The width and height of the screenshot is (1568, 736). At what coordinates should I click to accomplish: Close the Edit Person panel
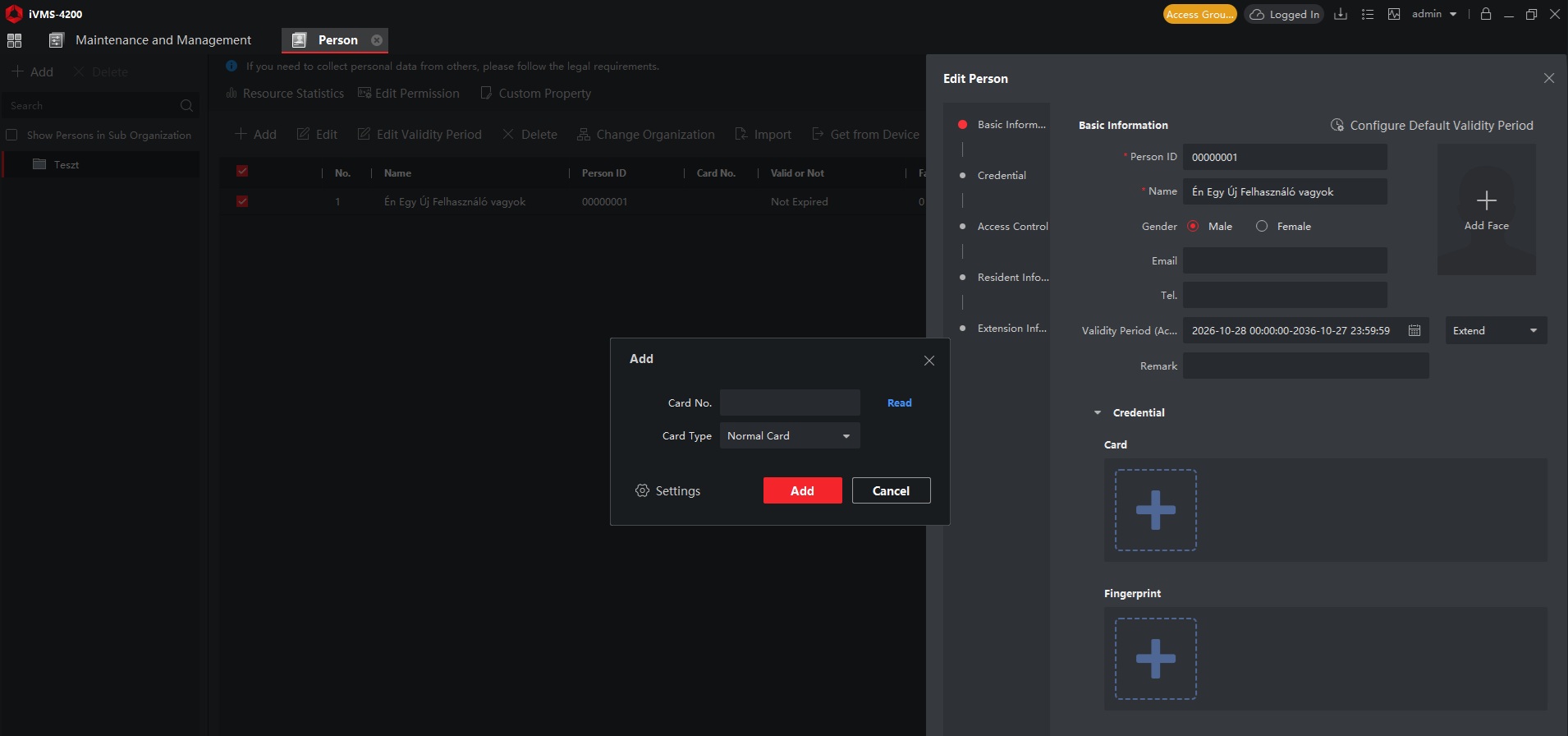pyautogui.click(x=1549, y=78)
